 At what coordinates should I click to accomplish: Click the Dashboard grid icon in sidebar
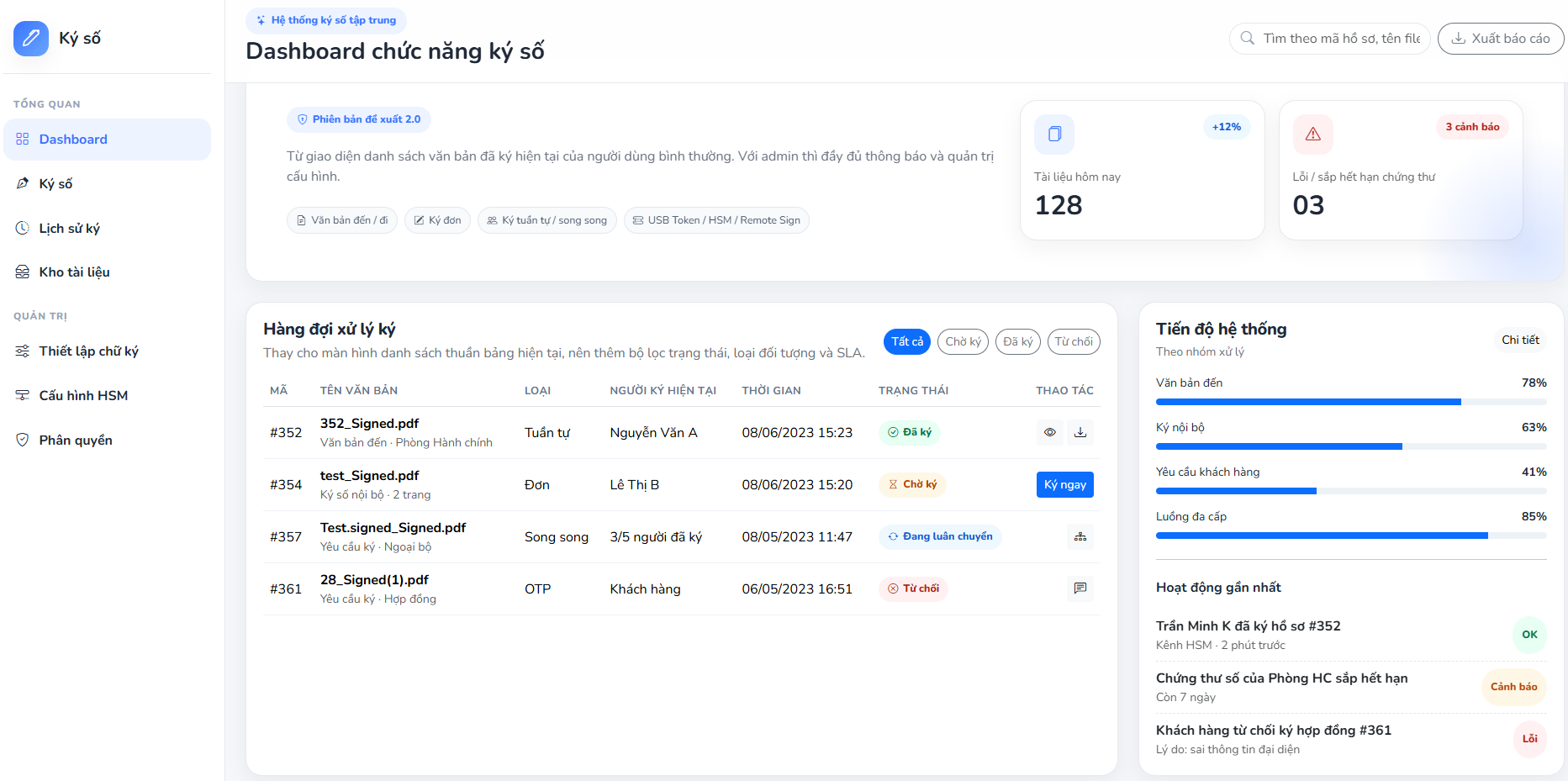coord(23,140)
